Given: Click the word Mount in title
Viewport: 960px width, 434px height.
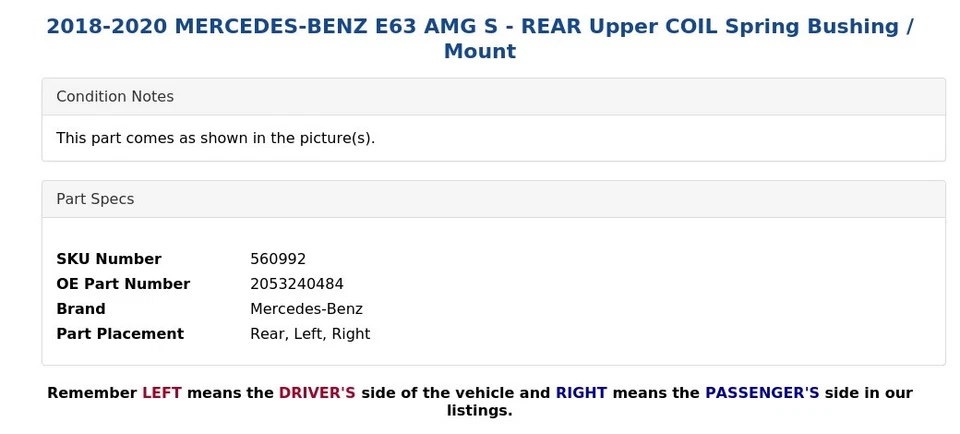Looking at the screenshot, I should click(x=480, y=52).
